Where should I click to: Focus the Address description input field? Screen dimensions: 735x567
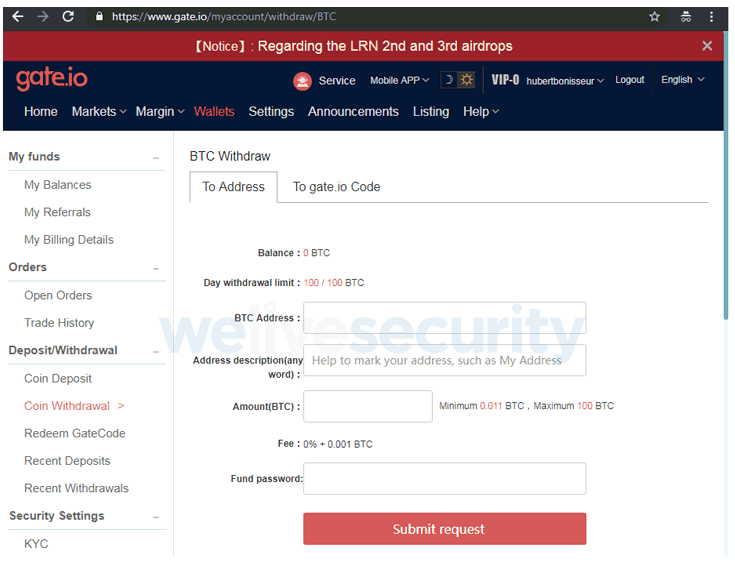444,360
